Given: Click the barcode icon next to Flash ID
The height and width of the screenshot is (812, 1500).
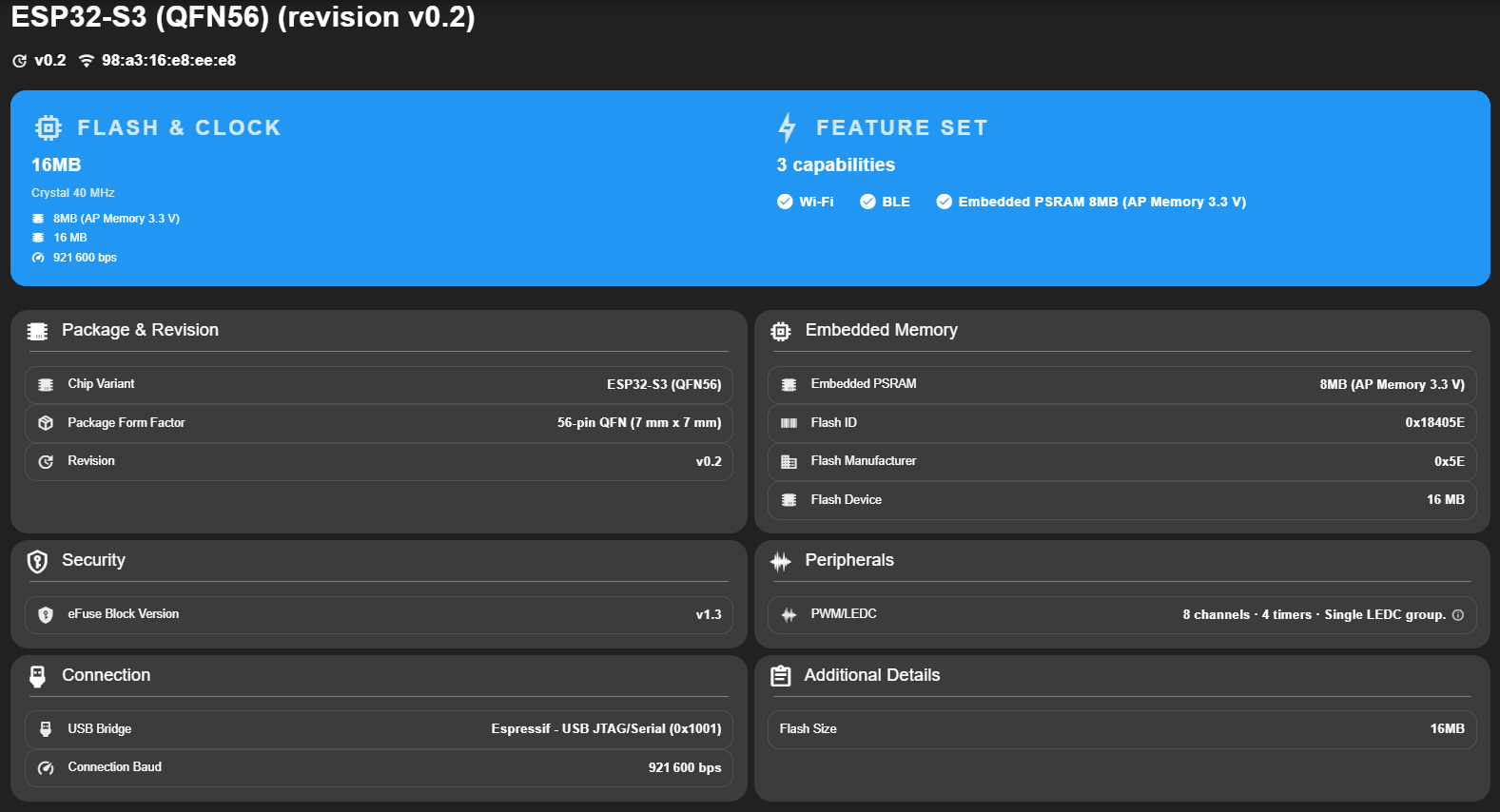Looking at the screenshot, I should (x=789, y=423).
